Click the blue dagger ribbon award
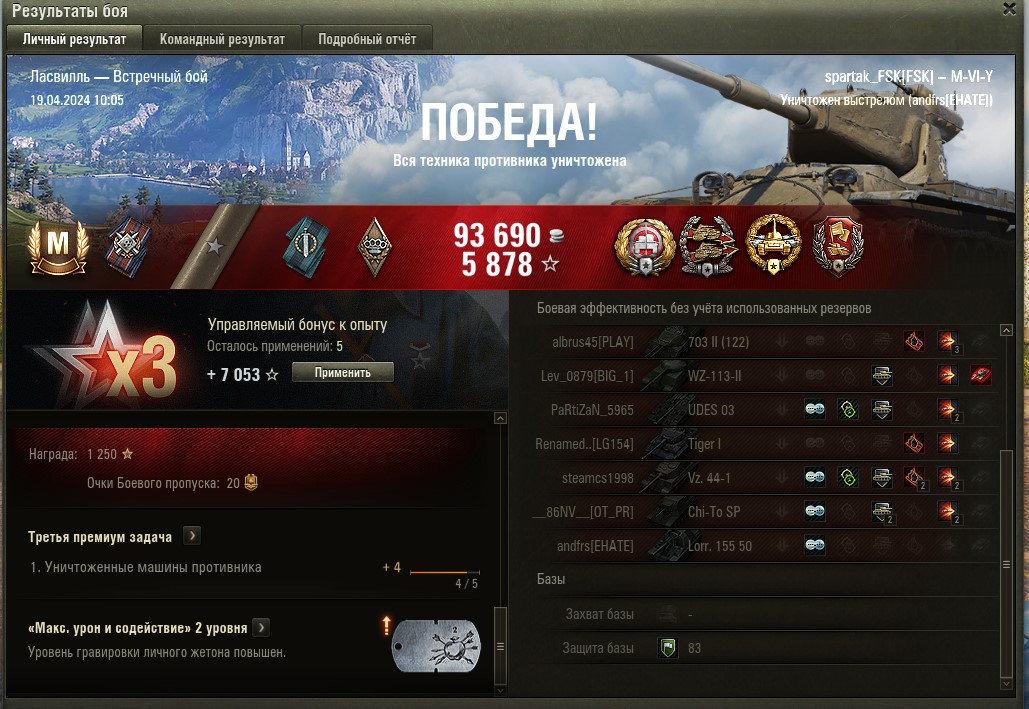The width and height of the screenshot is (1029, 709). [306, 247]
